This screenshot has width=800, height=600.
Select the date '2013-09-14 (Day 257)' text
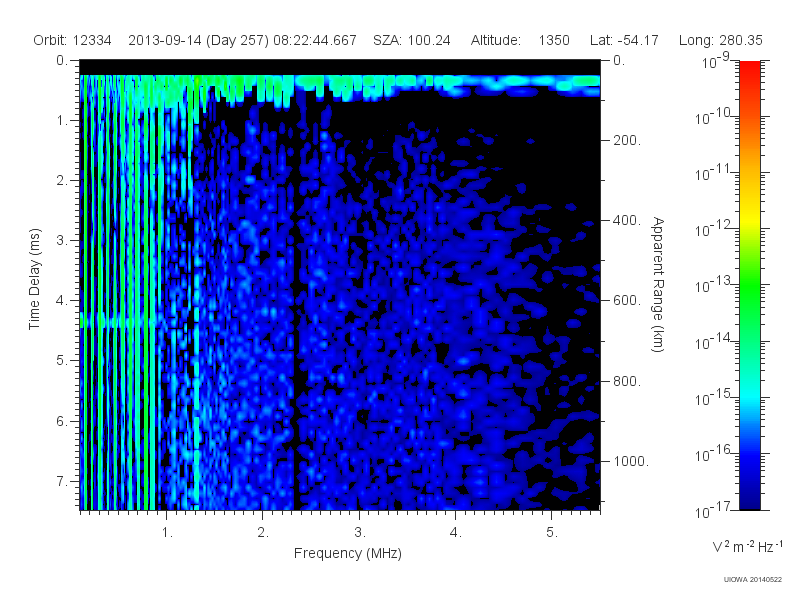[x=198, y=40]
